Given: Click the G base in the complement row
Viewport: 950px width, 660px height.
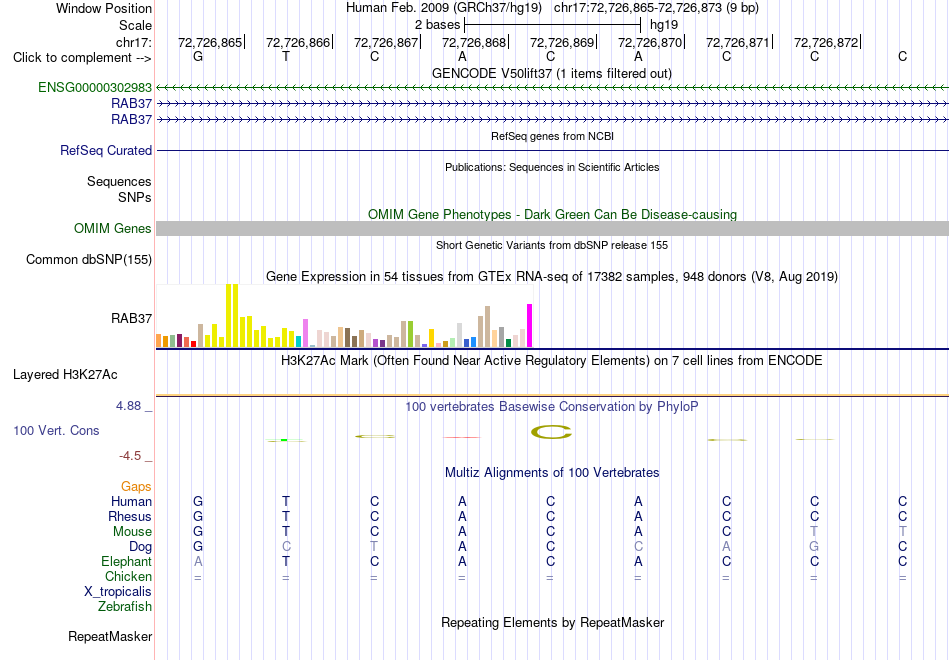Looking at the screenshot, I should [198, 57].
